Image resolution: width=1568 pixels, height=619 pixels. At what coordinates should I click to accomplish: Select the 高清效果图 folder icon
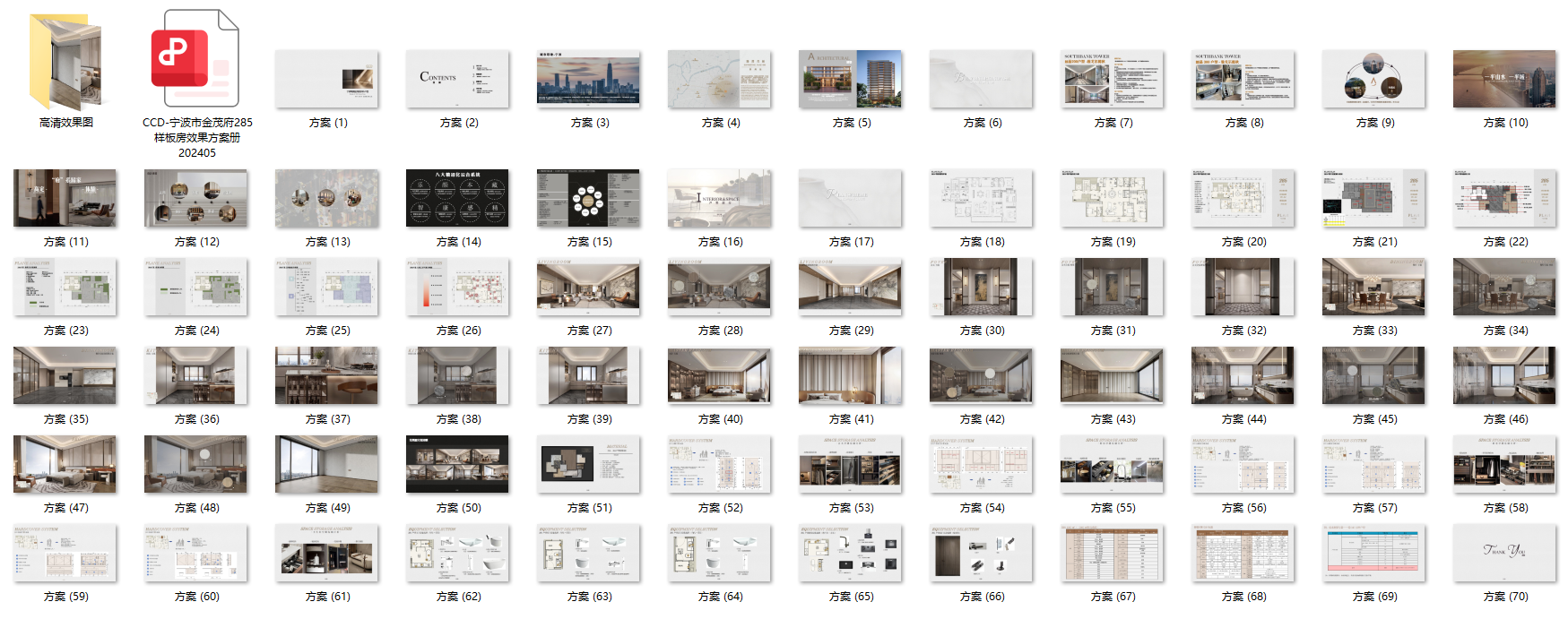click(x=65, y=61)
